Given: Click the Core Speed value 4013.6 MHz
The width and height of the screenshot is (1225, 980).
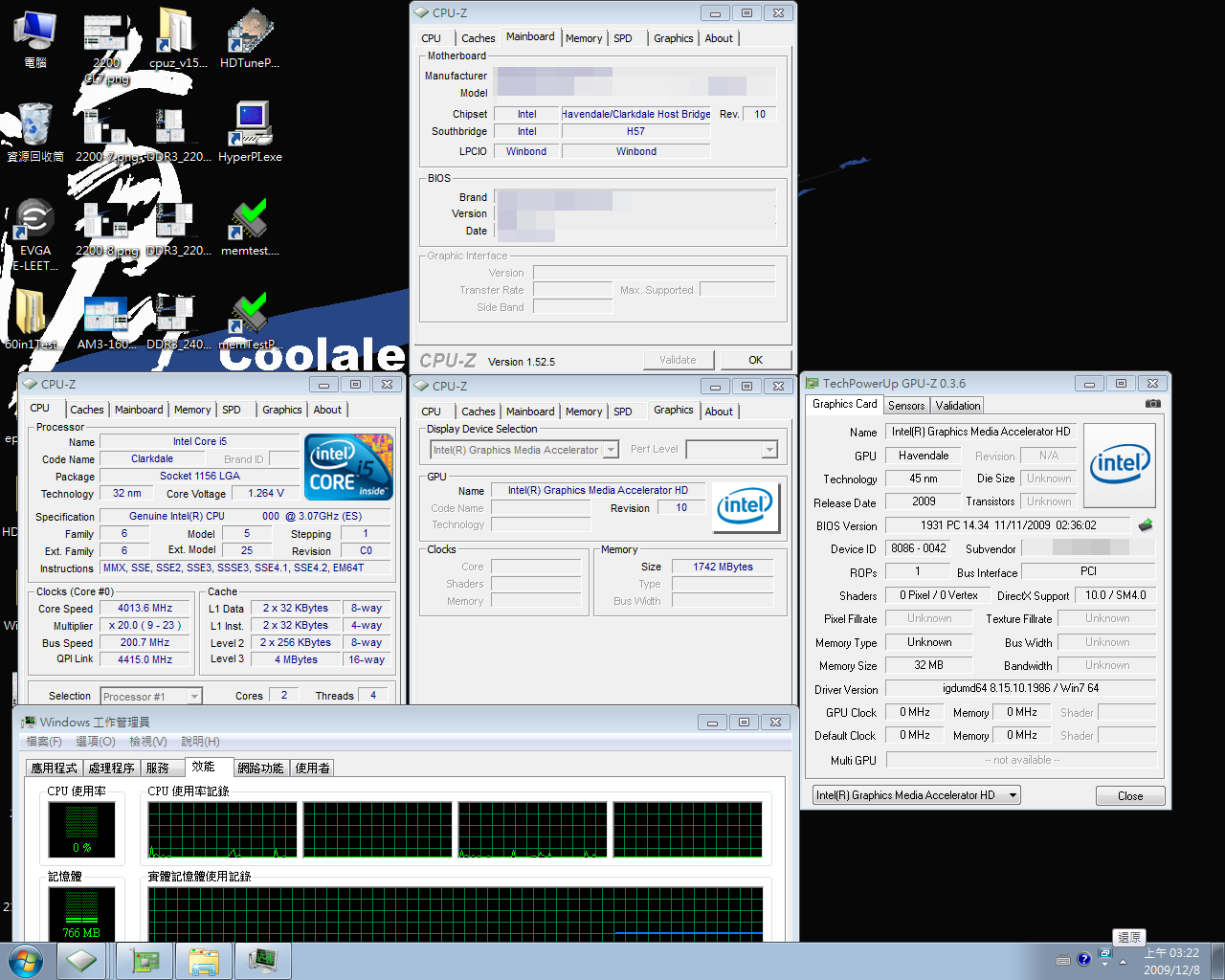Looking at the screenshot, I should [145, 608].
